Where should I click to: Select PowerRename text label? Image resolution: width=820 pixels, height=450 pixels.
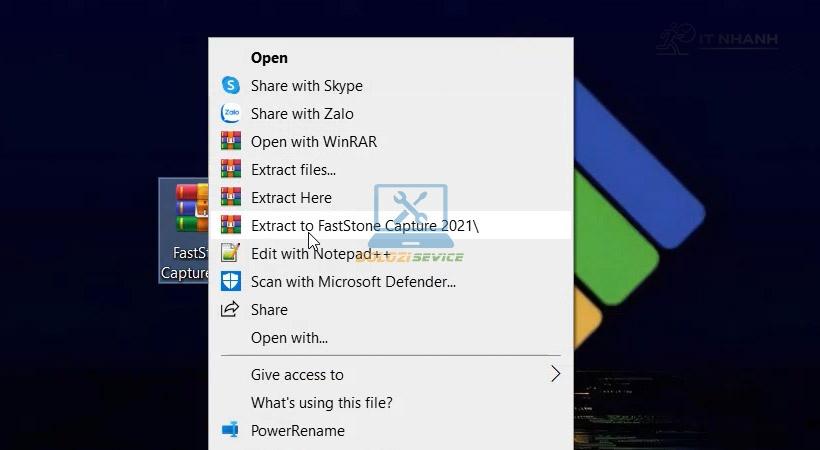(297, 431)
